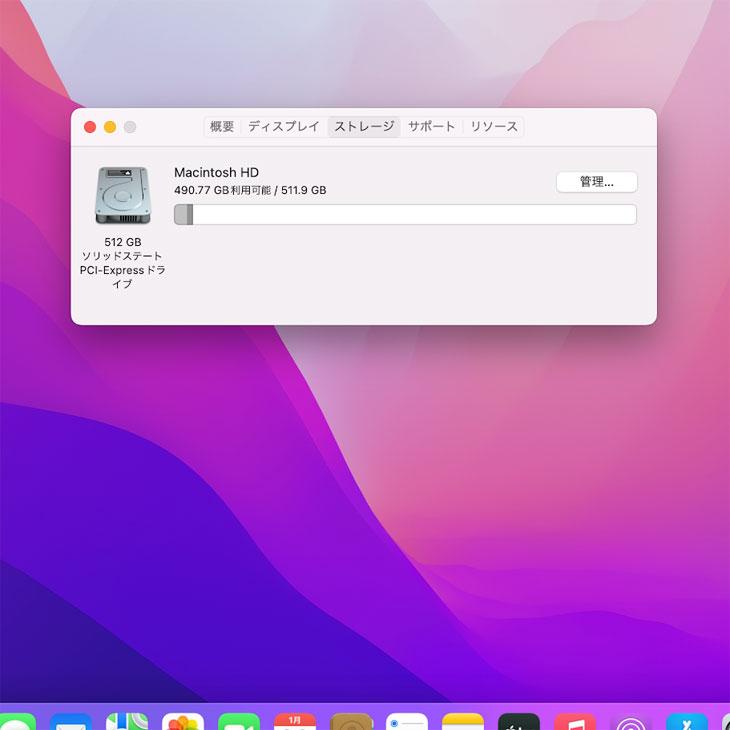Open App Store from the Dock
This screenshot has width=730, height=730.
tap(687, 721)
